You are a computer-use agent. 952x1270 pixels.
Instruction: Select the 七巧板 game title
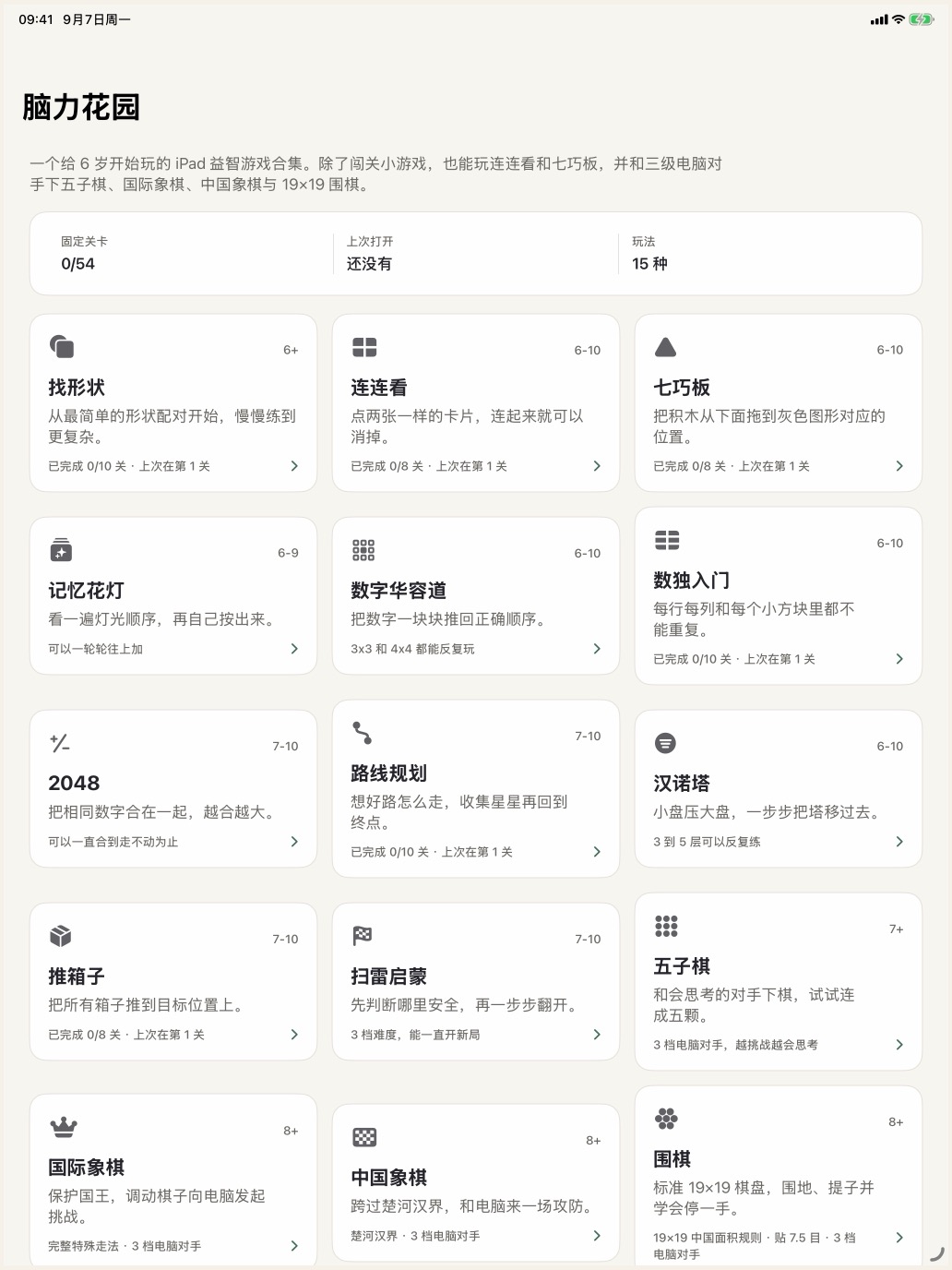click(x=682, y=388)
